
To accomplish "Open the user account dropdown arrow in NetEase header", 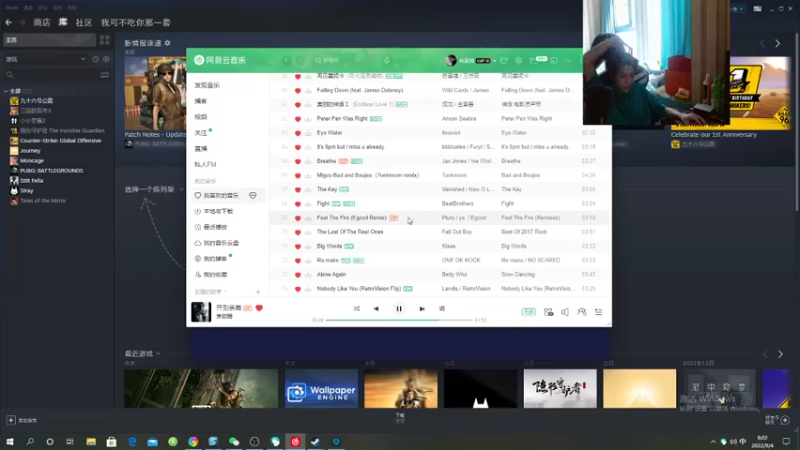I will [494, 61].
